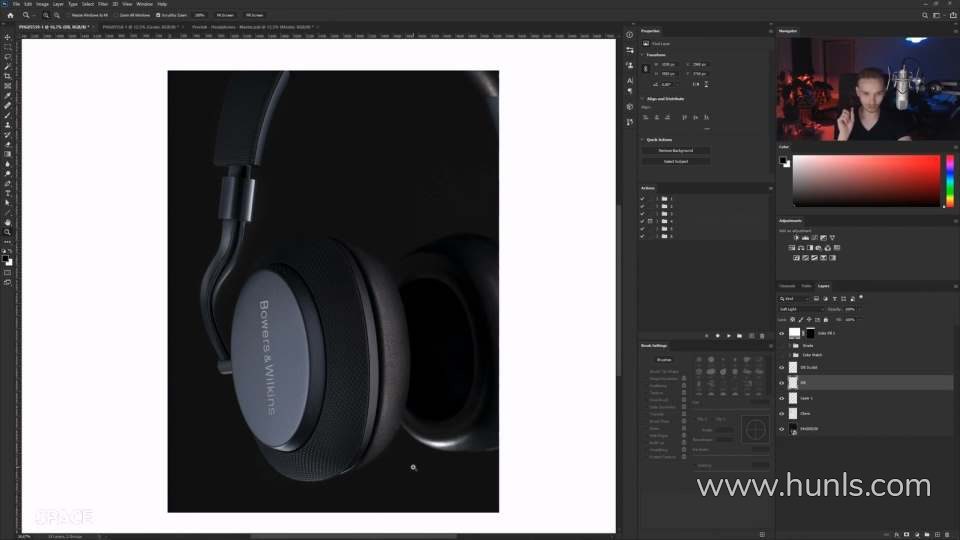Screen dimensions: 960x540
Task: Click the rotation angle input field
Action: pos(669,84)
